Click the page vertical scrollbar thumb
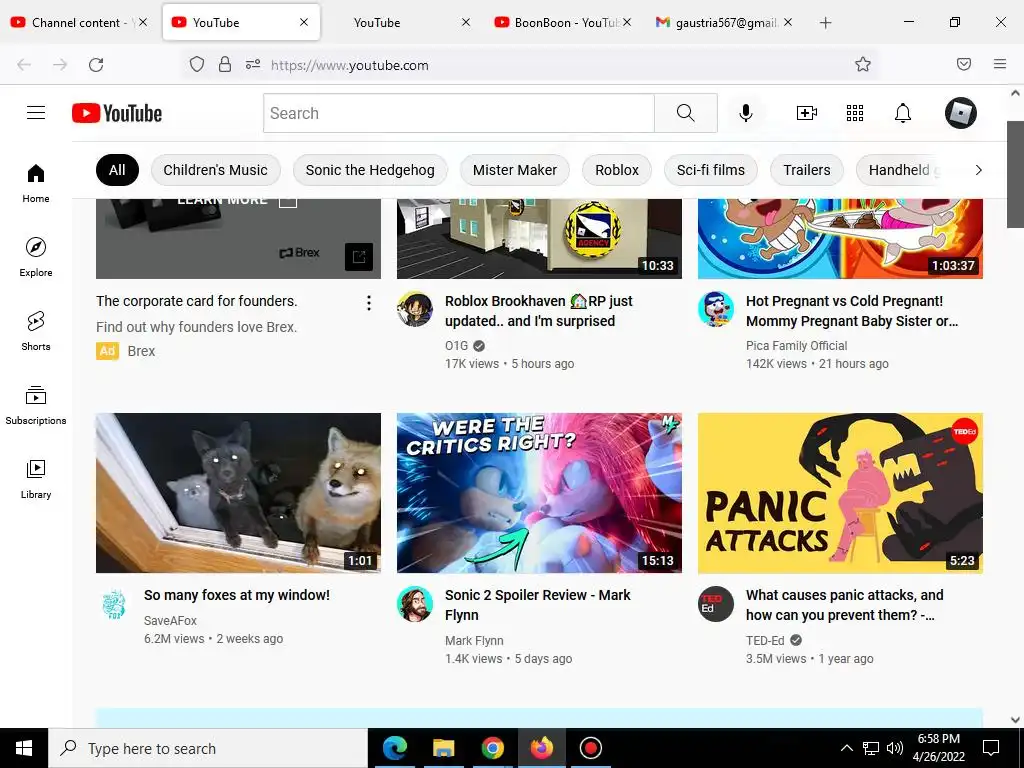 tap(1015, 174)
